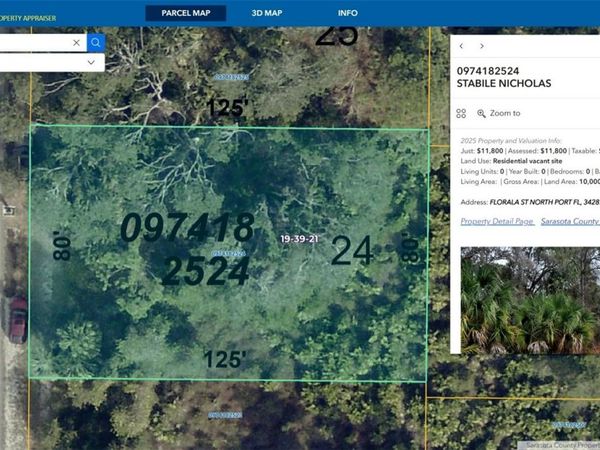
Task: Open the 3D MAP tab
Action: (267, 13)
